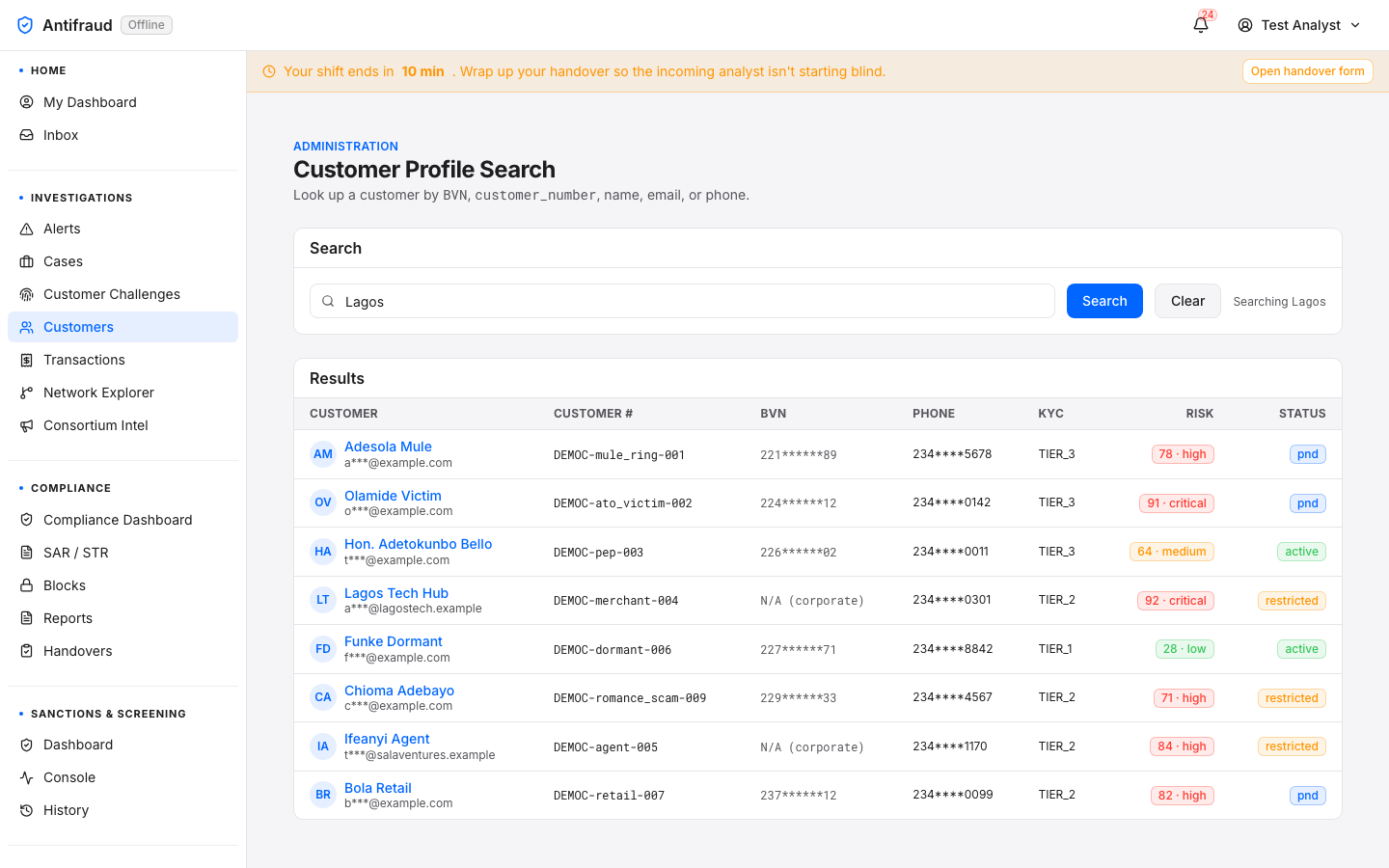Click t***@salaventures.example email text
This screenshot has width=1389, height=868.
pyautogui.click(x=420, y=755)
